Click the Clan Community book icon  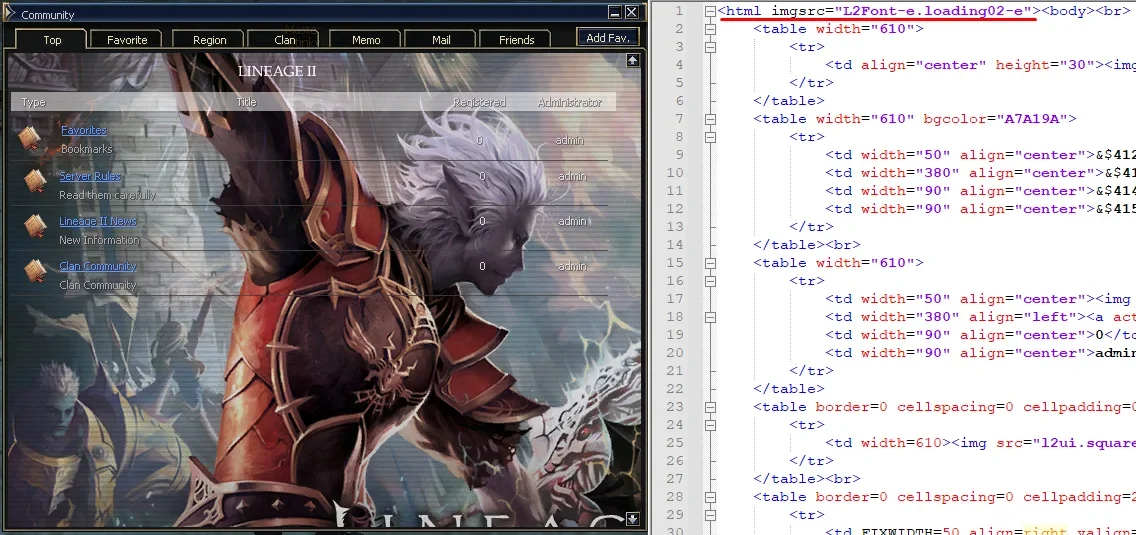pyautogui.click(x=35, y=270)
